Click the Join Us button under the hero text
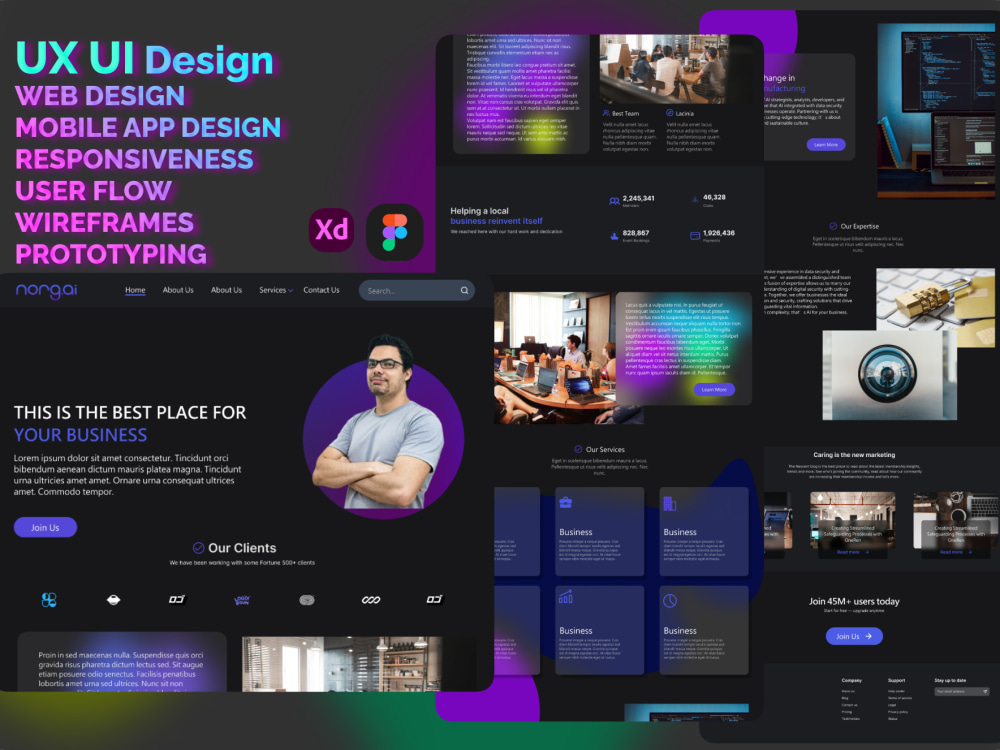The width and height of the screenshot is (1000, 750). (45, 527)
